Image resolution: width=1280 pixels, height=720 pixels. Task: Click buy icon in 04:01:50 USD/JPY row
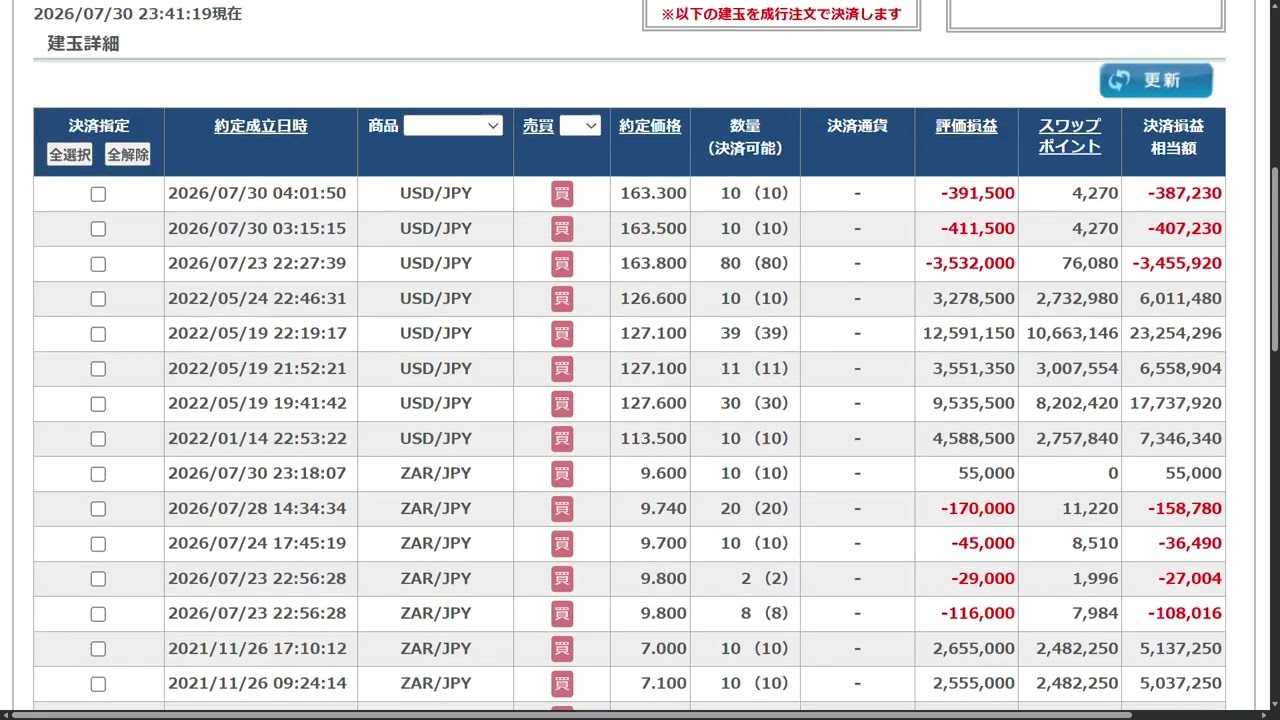(x=562, y=194)
